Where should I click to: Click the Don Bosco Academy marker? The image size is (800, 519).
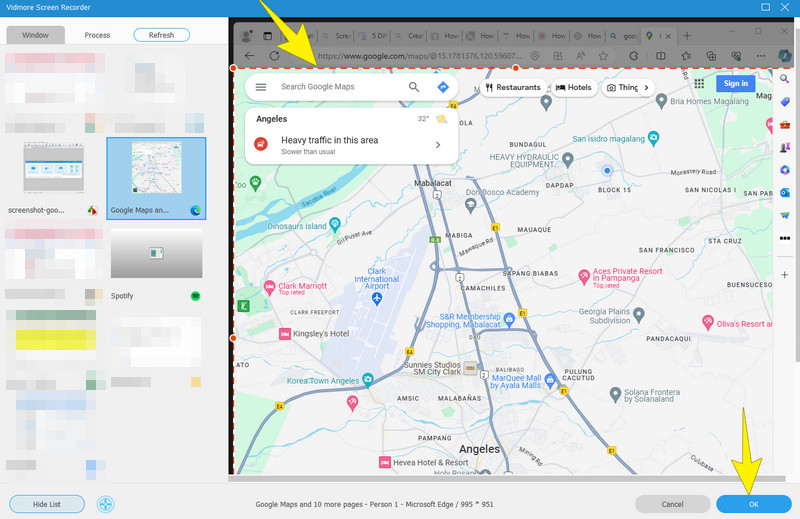point(470,205)
